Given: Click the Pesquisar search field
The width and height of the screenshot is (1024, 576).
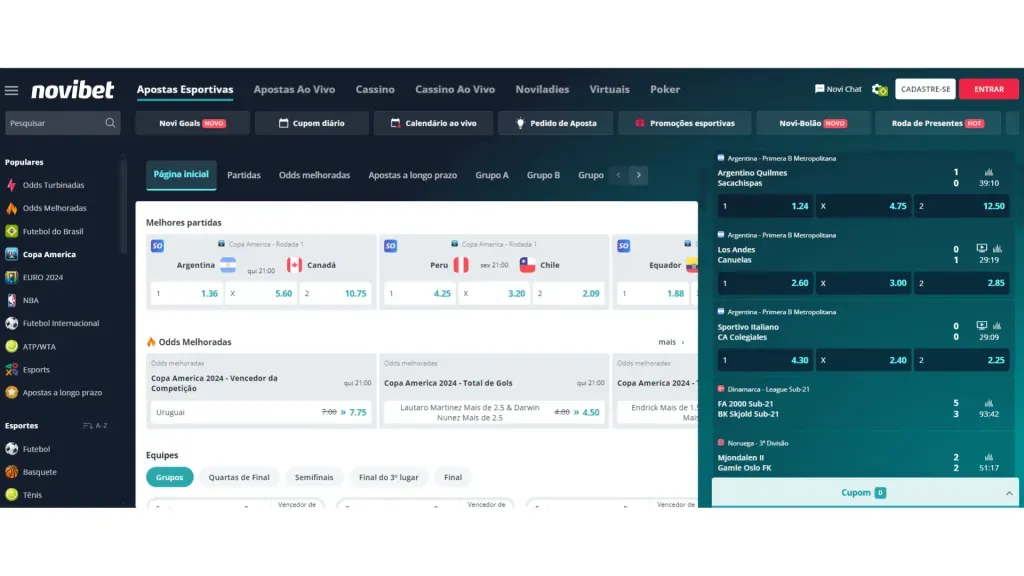Looking at the screenshot, I should (x=55, y=123).
